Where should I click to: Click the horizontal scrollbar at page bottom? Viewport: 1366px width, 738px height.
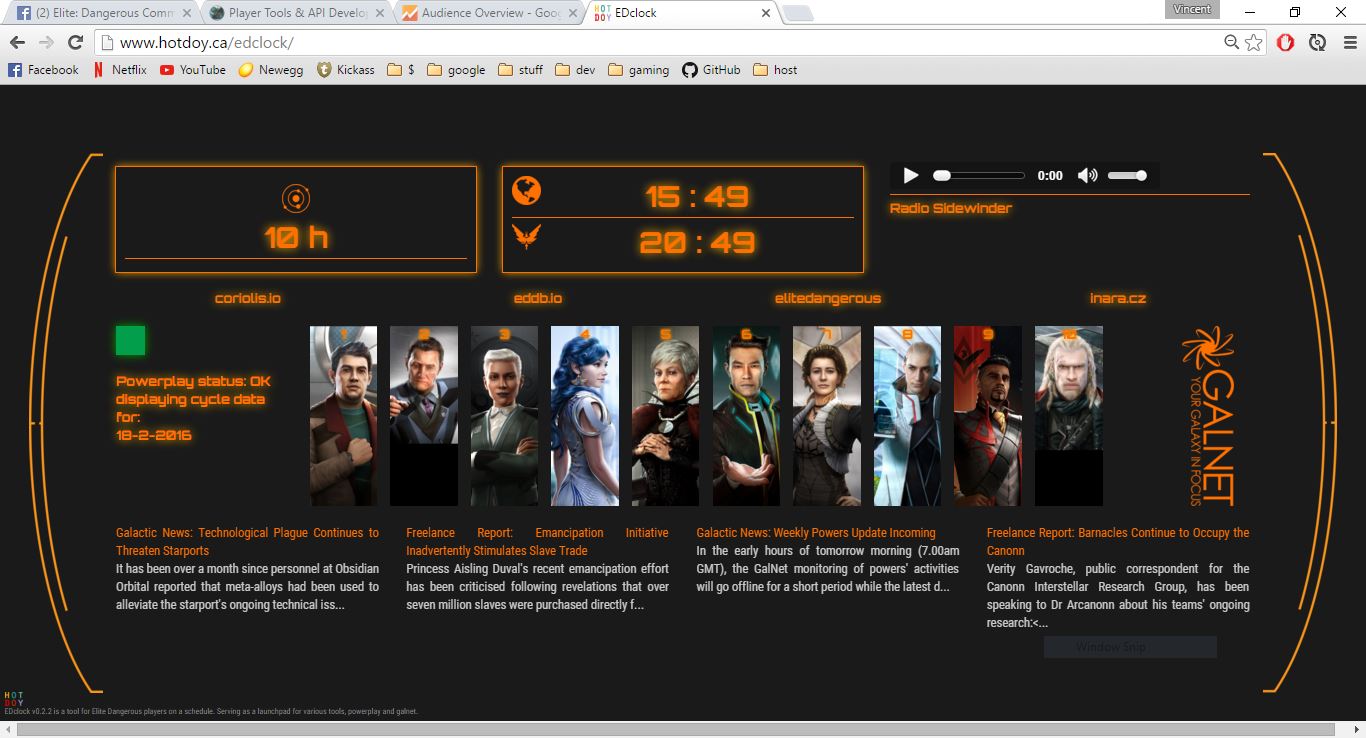(676, 729)
